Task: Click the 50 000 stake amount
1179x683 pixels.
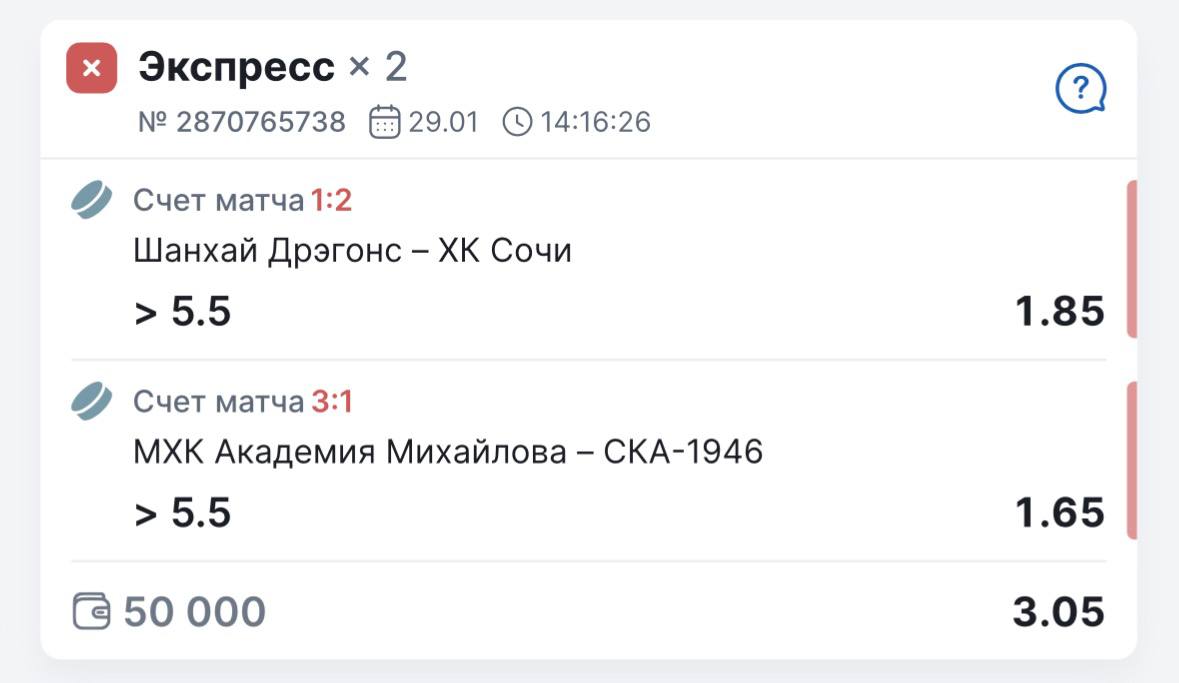Action: pos(195,611)
